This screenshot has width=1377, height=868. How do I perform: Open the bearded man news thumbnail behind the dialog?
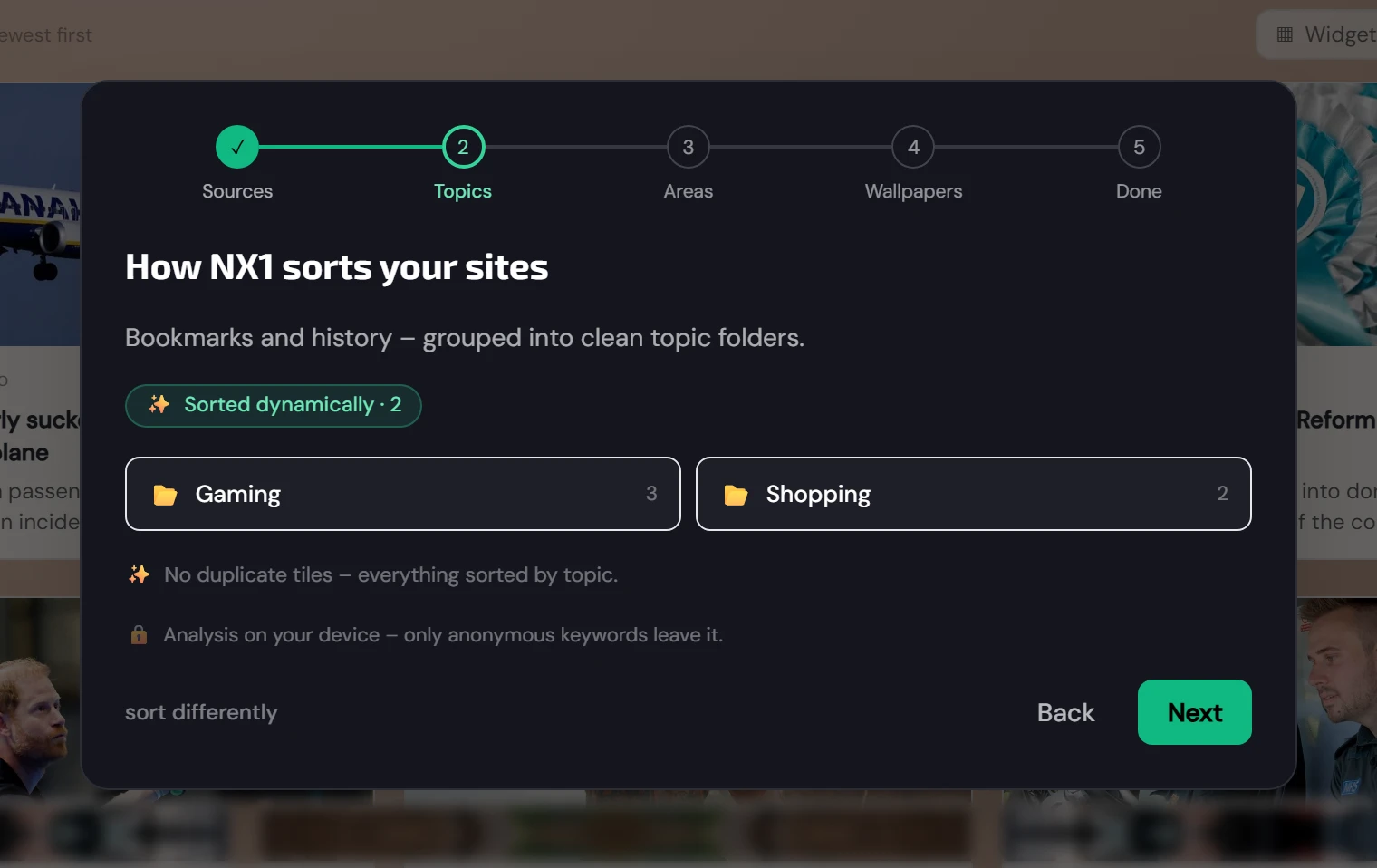point(40,696)
